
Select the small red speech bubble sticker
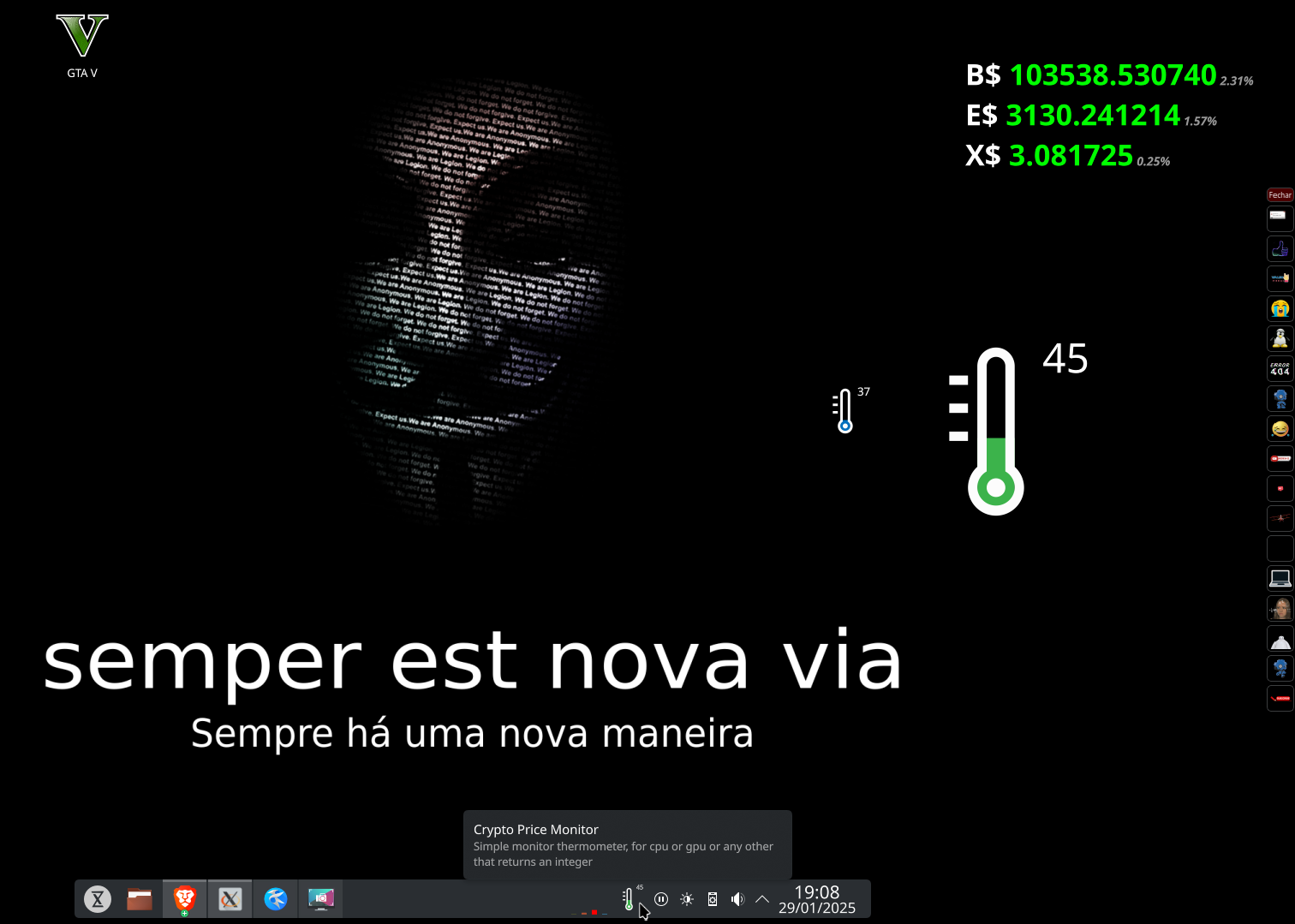coord(1280,488)
